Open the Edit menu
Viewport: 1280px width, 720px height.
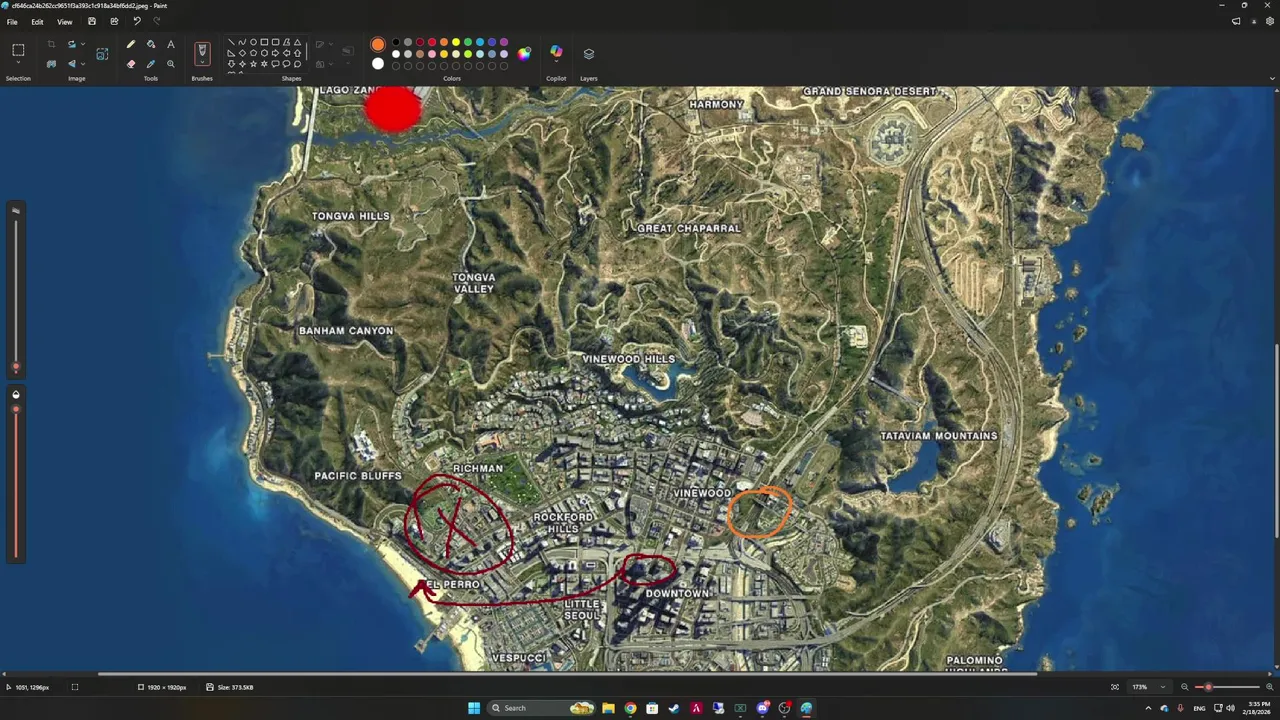(x=37, y=22)
